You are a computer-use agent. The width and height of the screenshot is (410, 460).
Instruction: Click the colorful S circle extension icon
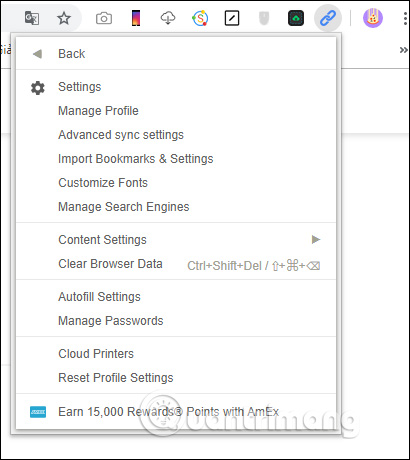click(200, 18)
